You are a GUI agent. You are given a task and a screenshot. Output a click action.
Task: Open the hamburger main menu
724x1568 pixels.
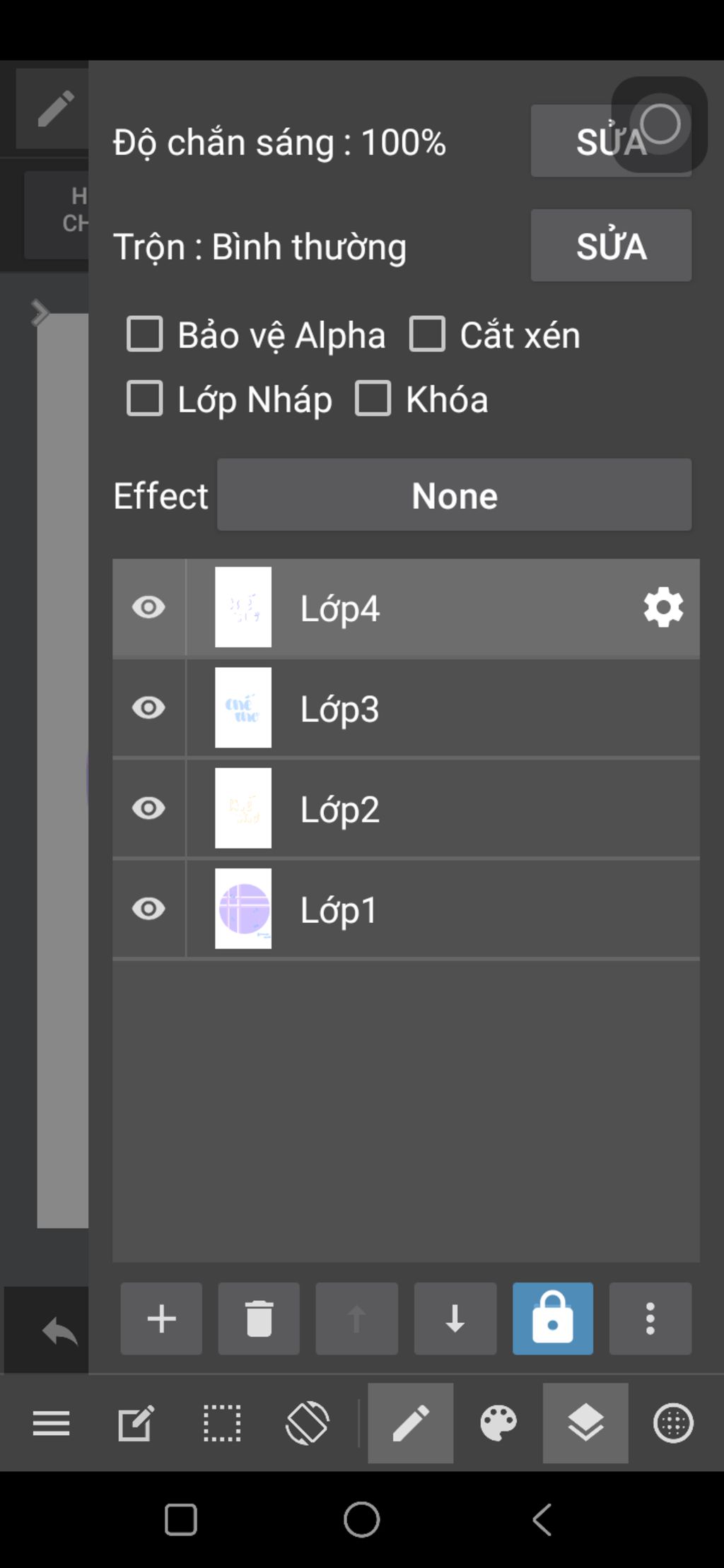click(52, 1423)
